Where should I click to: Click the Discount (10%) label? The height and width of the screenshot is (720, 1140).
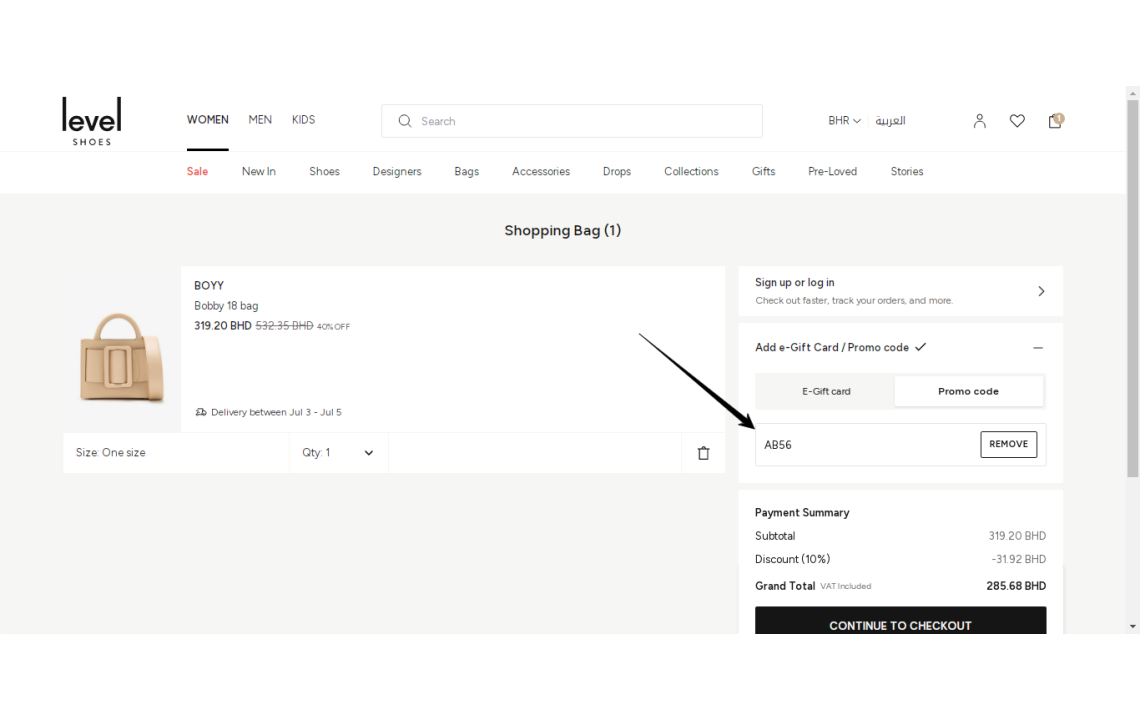792,559
